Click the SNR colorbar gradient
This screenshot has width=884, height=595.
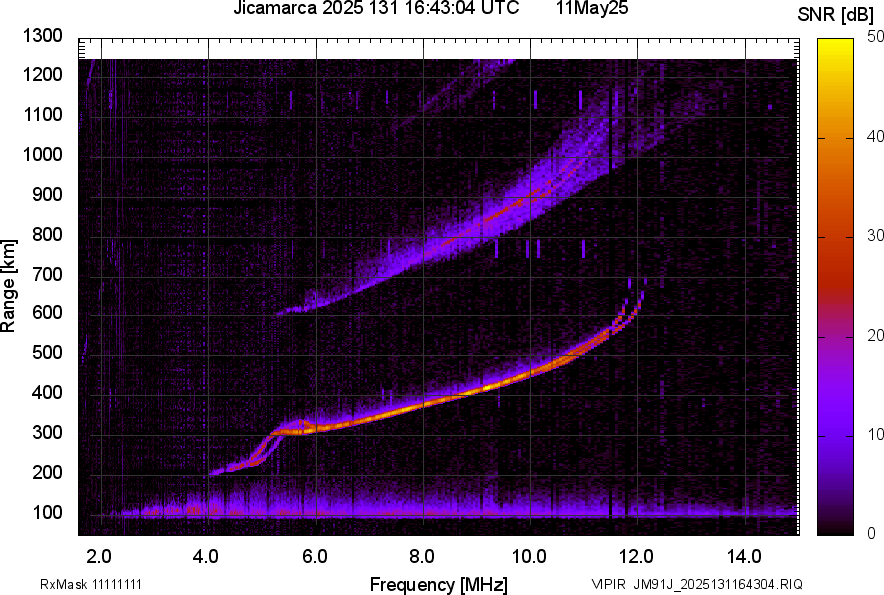(x=835, y=287)
